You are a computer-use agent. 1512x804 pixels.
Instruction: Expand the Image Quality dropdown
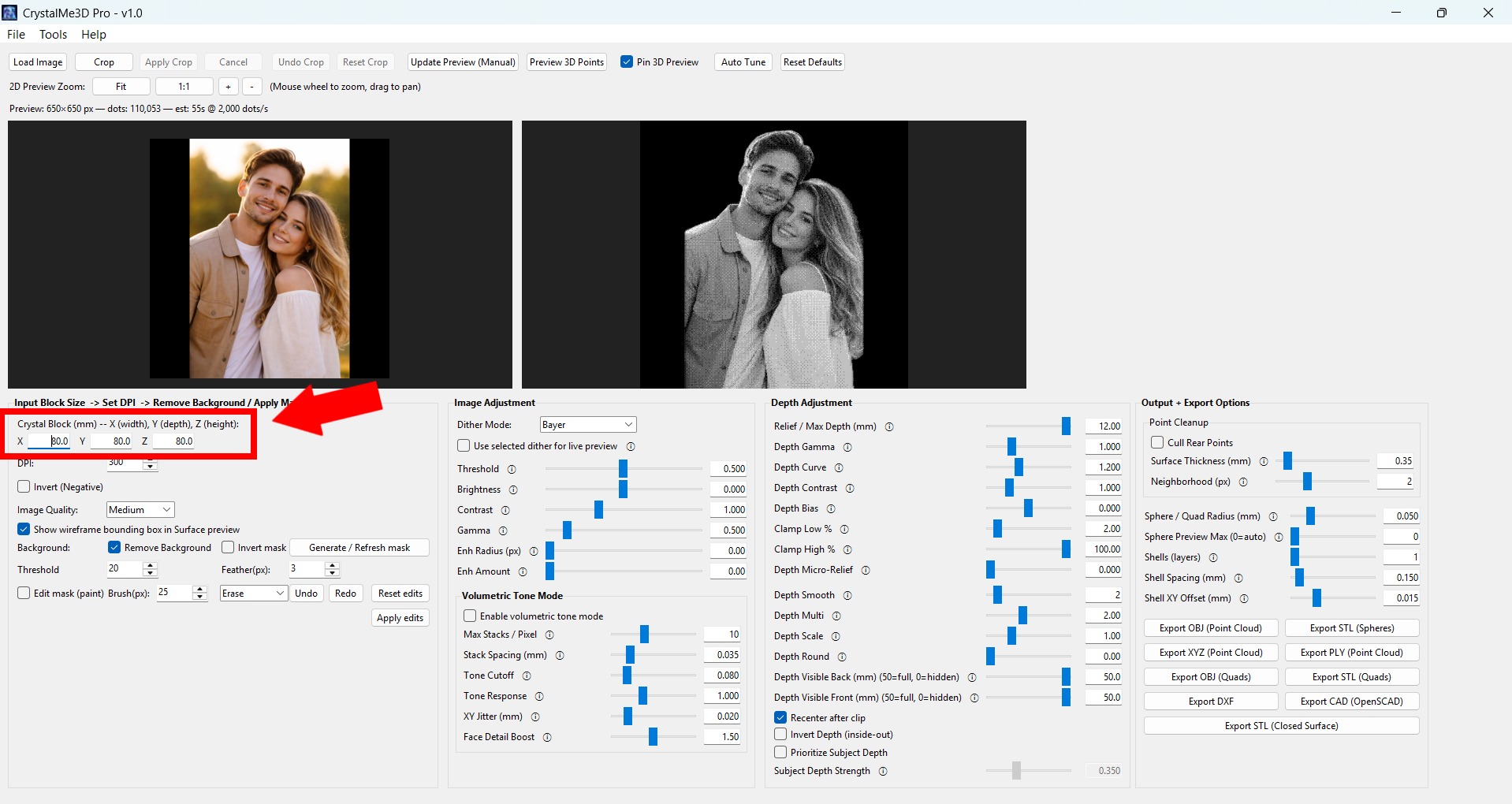click(140, 510)
